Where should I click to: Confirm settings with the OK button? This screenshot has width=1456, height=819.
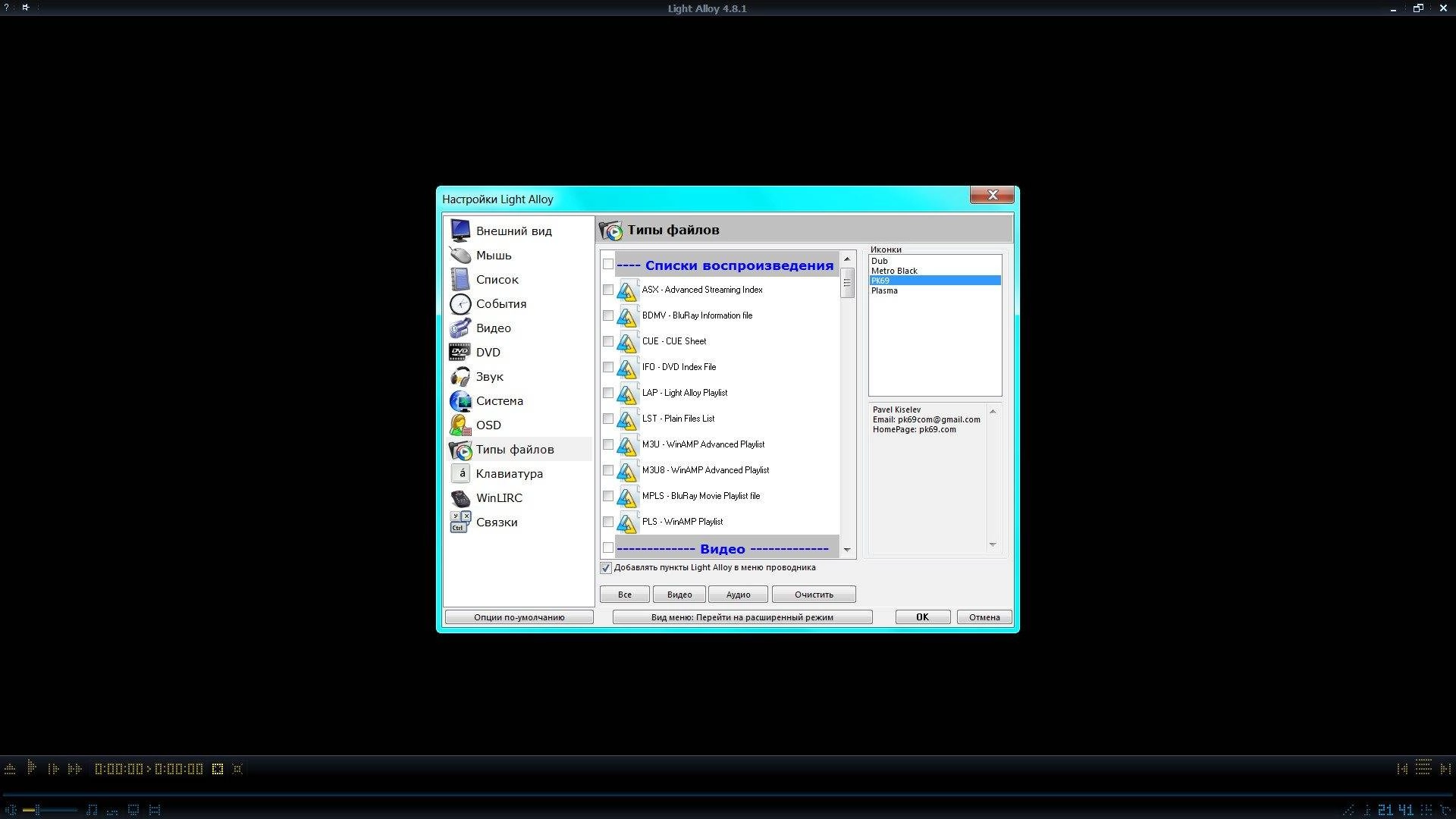pos(923,617)
